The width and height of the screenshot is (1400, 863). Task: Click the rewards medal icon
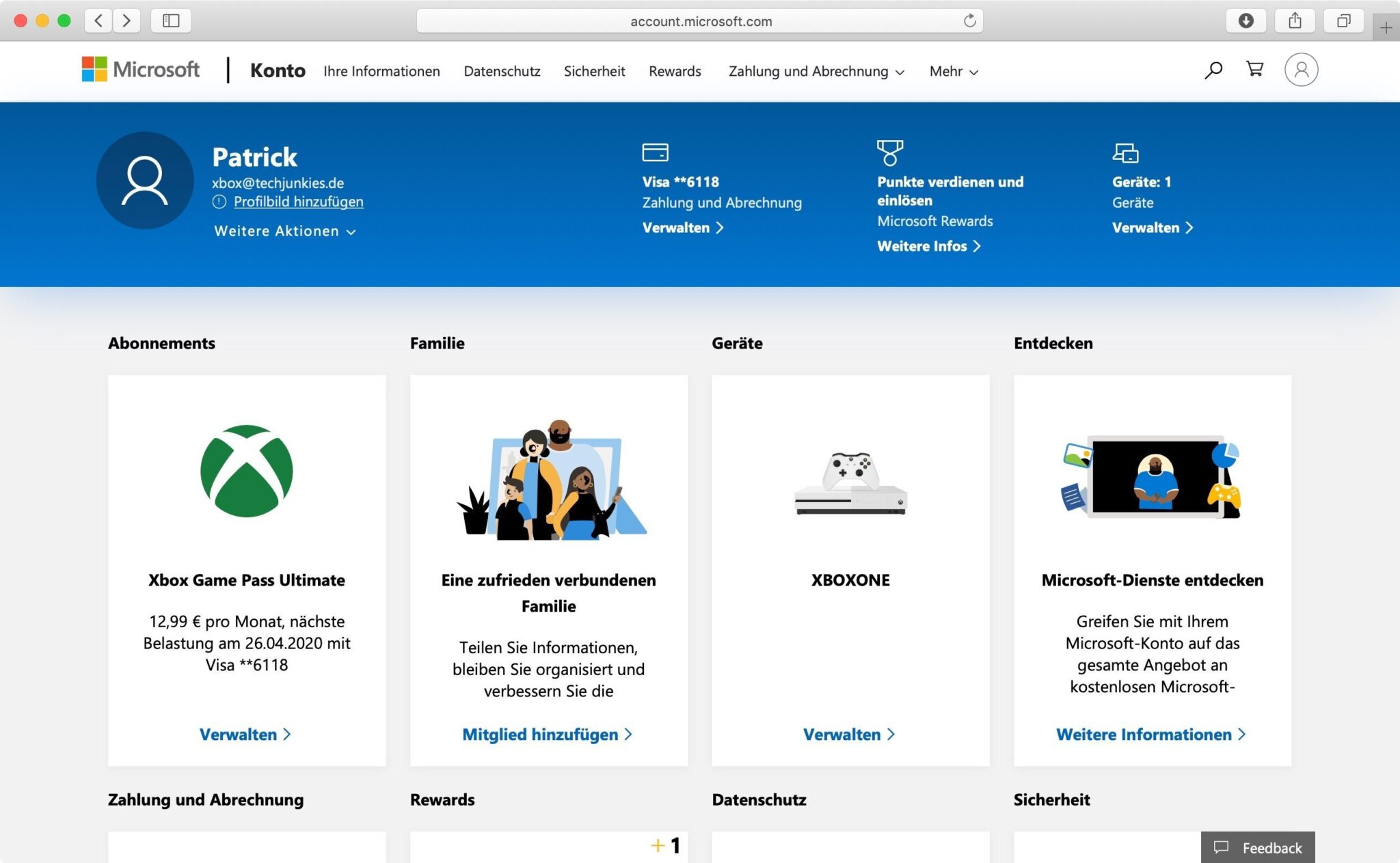889,152
